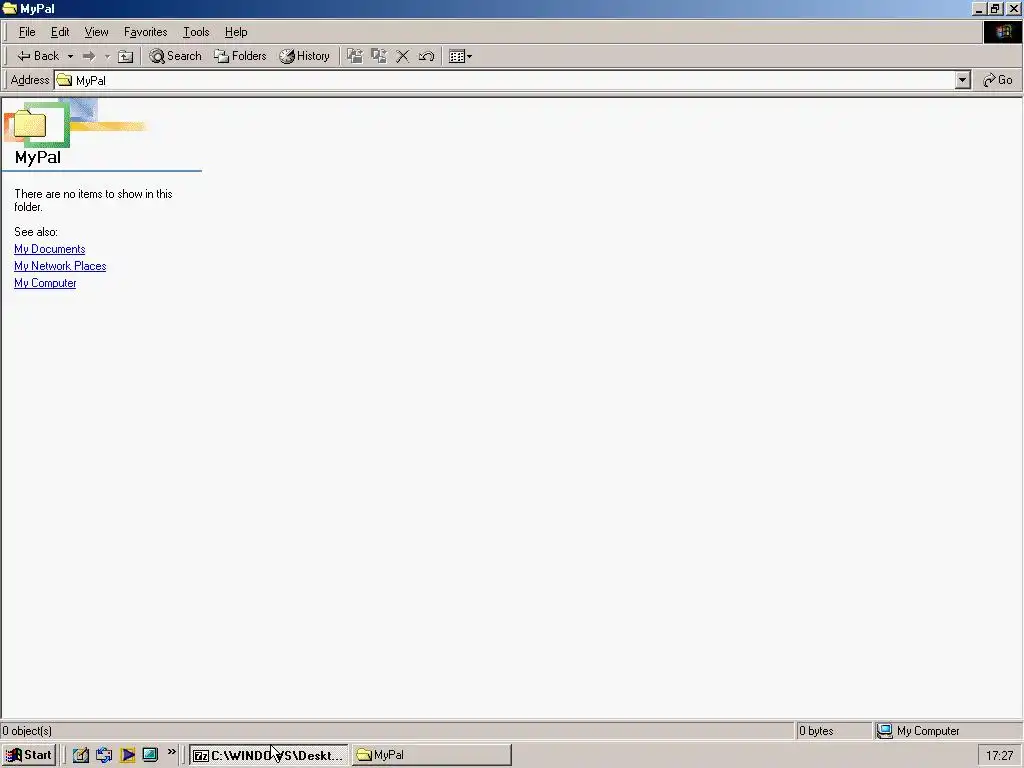Click the taskbar clock 17:27
The height and width of the screenshot is (768, 1024).
coord(999,756)
